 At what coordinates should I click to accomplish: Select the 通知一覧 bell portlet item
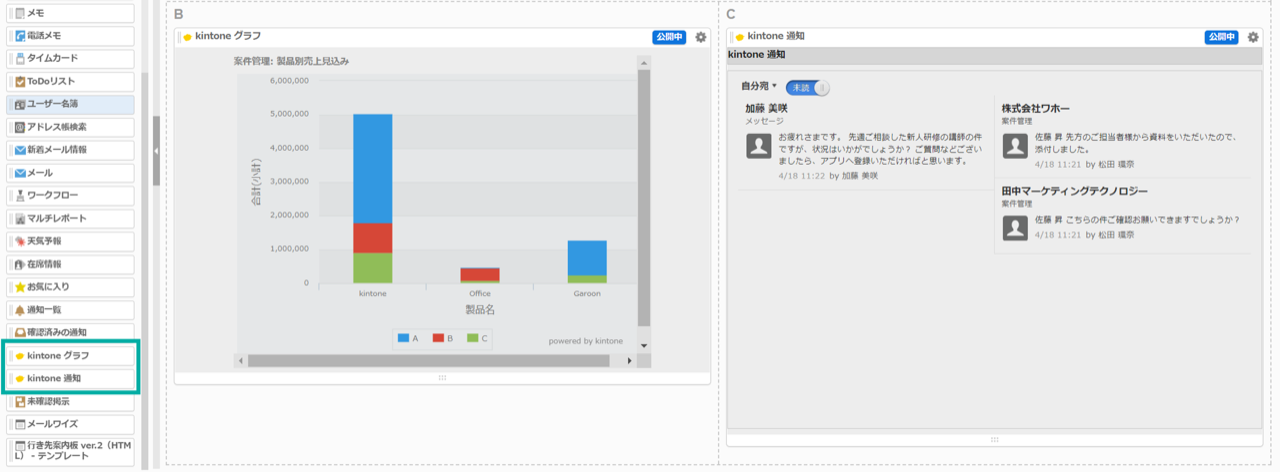click(70, 310)
